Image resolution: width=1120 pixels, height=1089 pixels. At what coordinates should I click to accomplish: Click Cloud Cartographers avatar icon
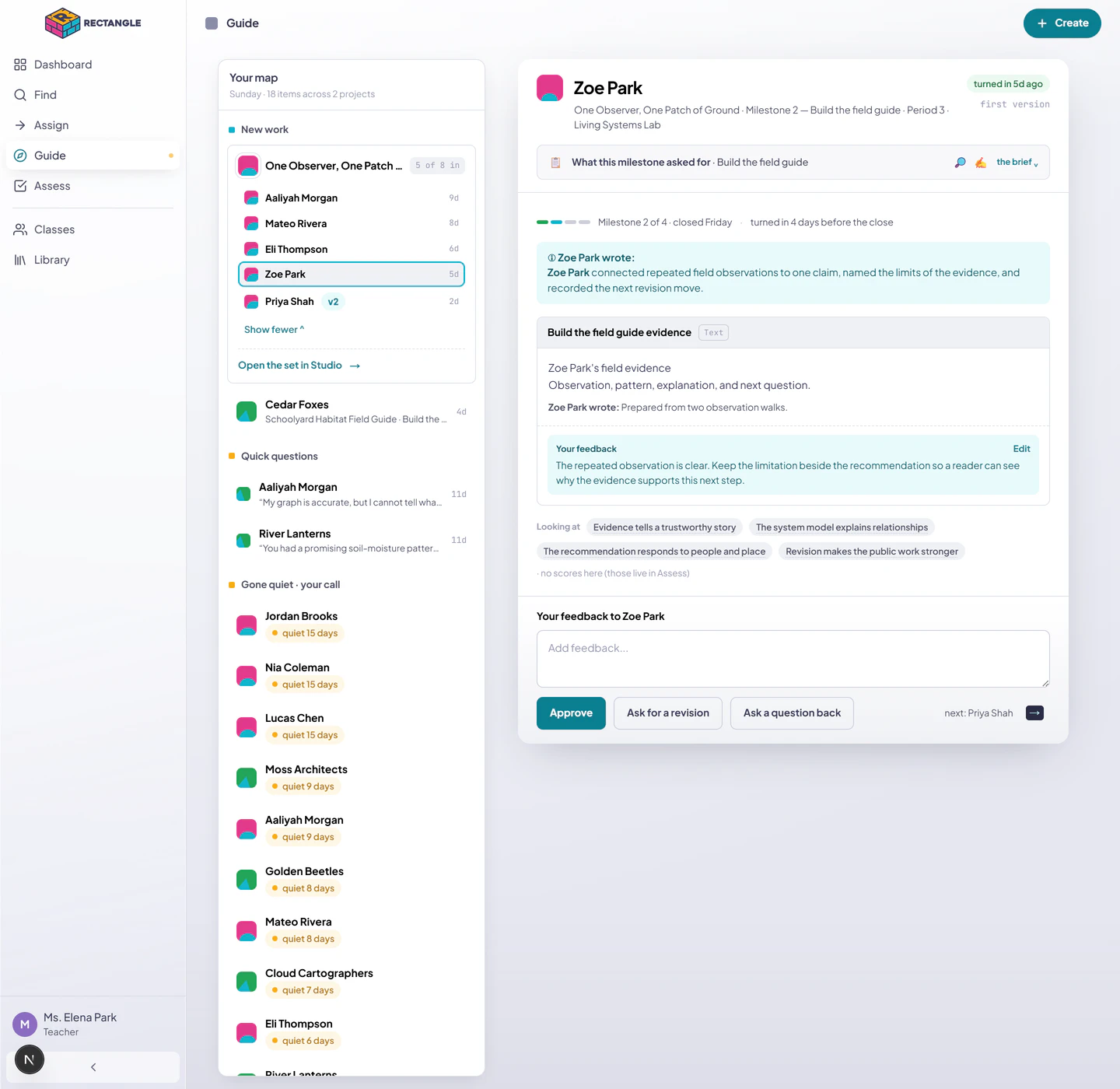click(x=247, y=982)
